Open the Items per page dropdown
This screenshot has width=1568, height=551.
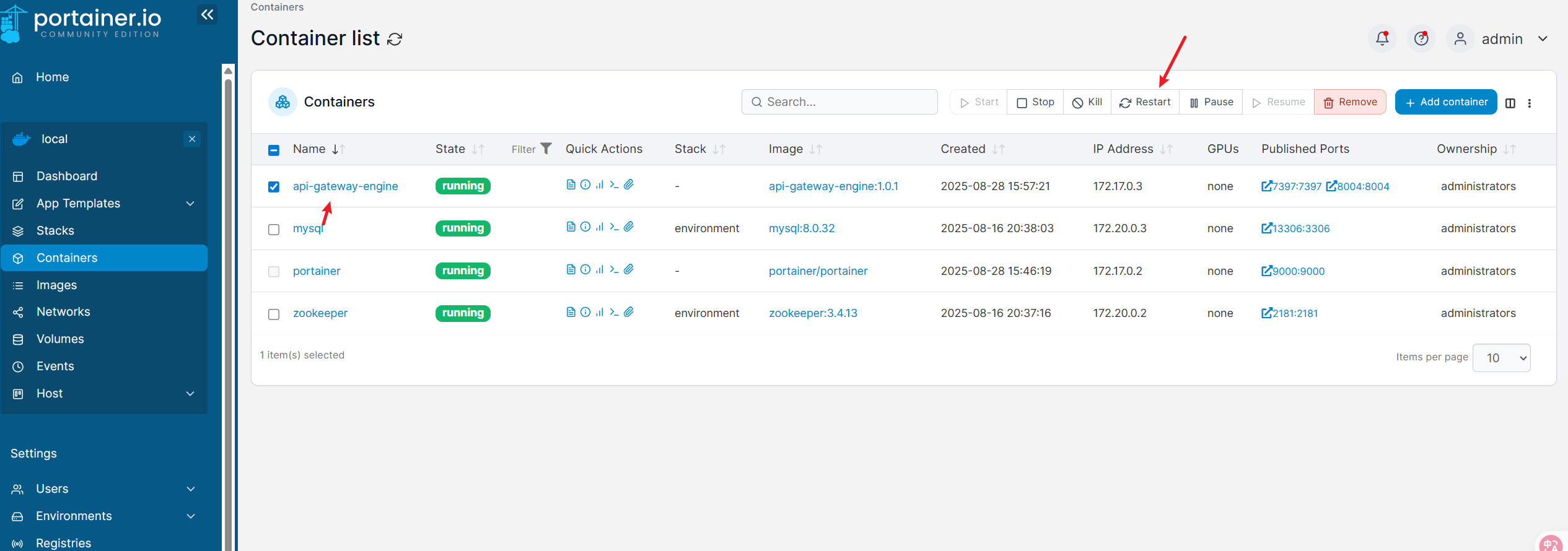[1501, 358]
